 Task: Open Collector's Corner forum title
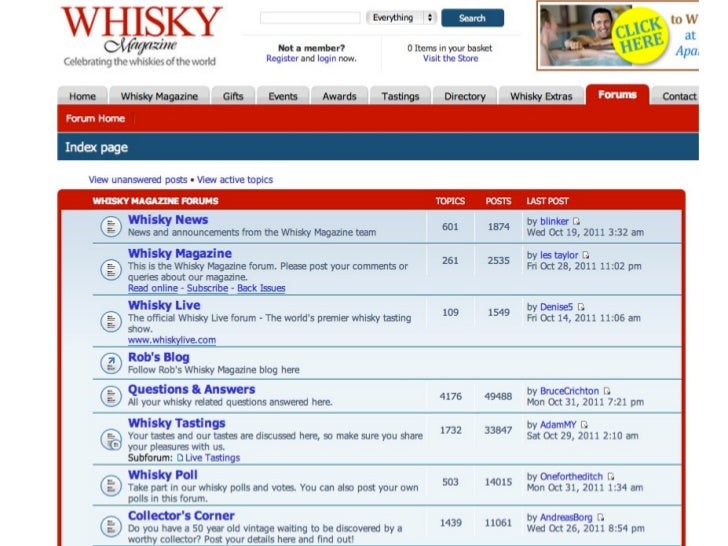[x=181, y=516]
